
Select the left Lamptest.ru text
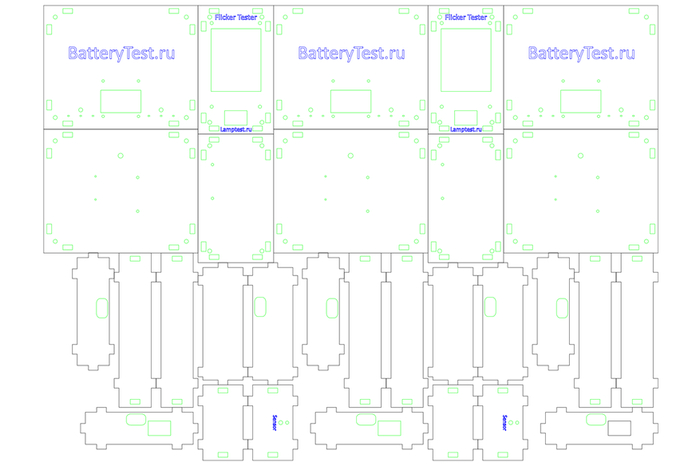[236, 129]
